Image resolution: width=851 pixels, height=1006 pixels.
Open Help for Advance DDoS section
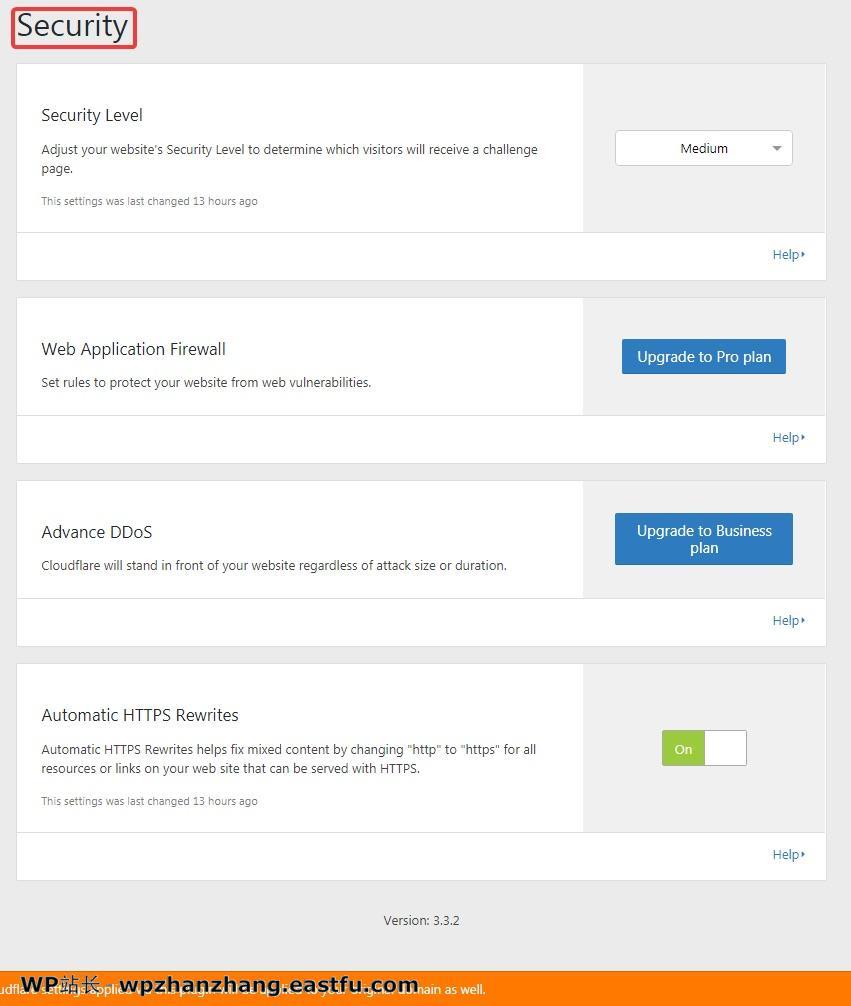(x=788, y=621)
